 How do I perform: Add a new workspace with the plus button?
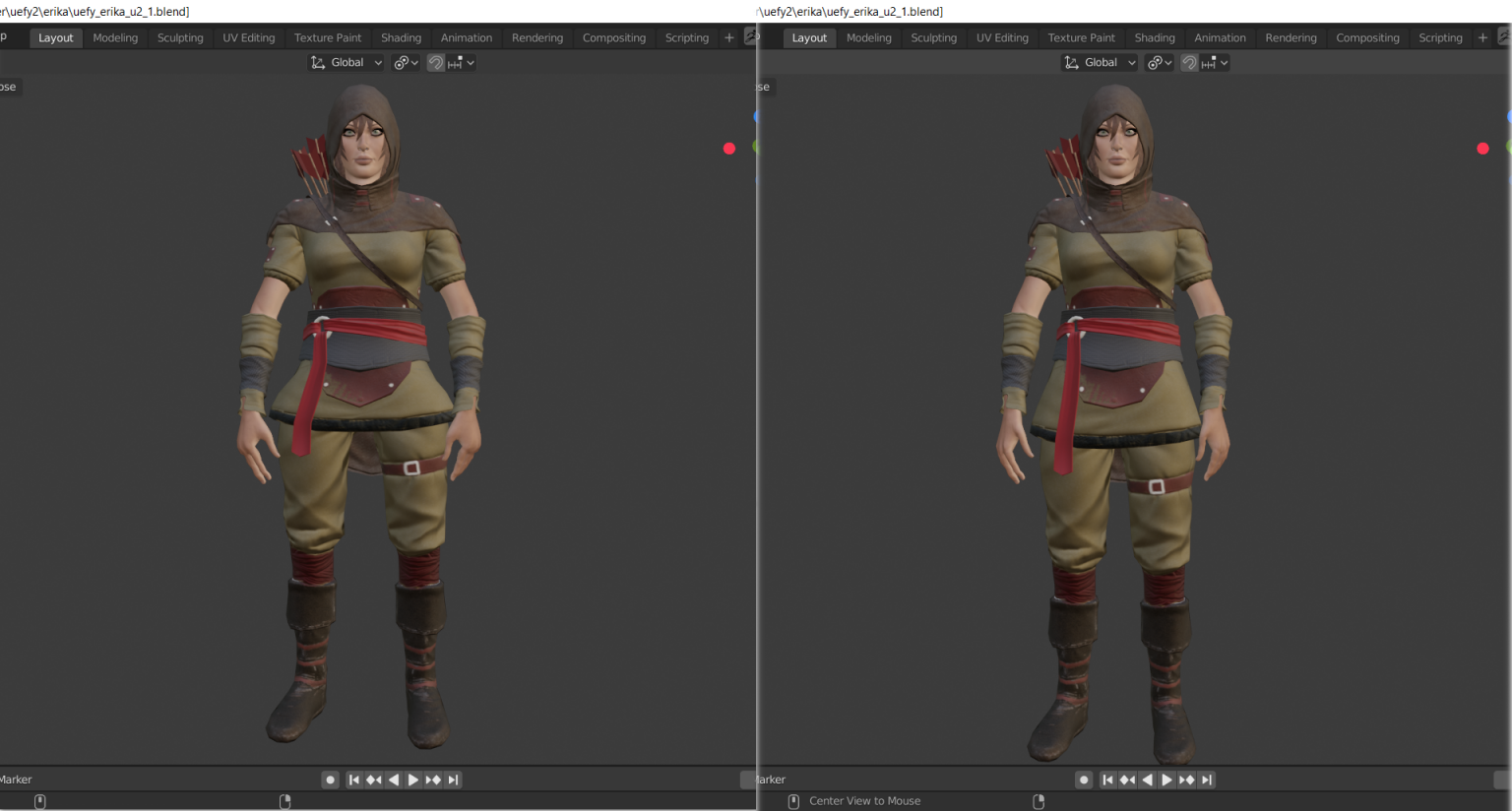click(x=728, y=37)
